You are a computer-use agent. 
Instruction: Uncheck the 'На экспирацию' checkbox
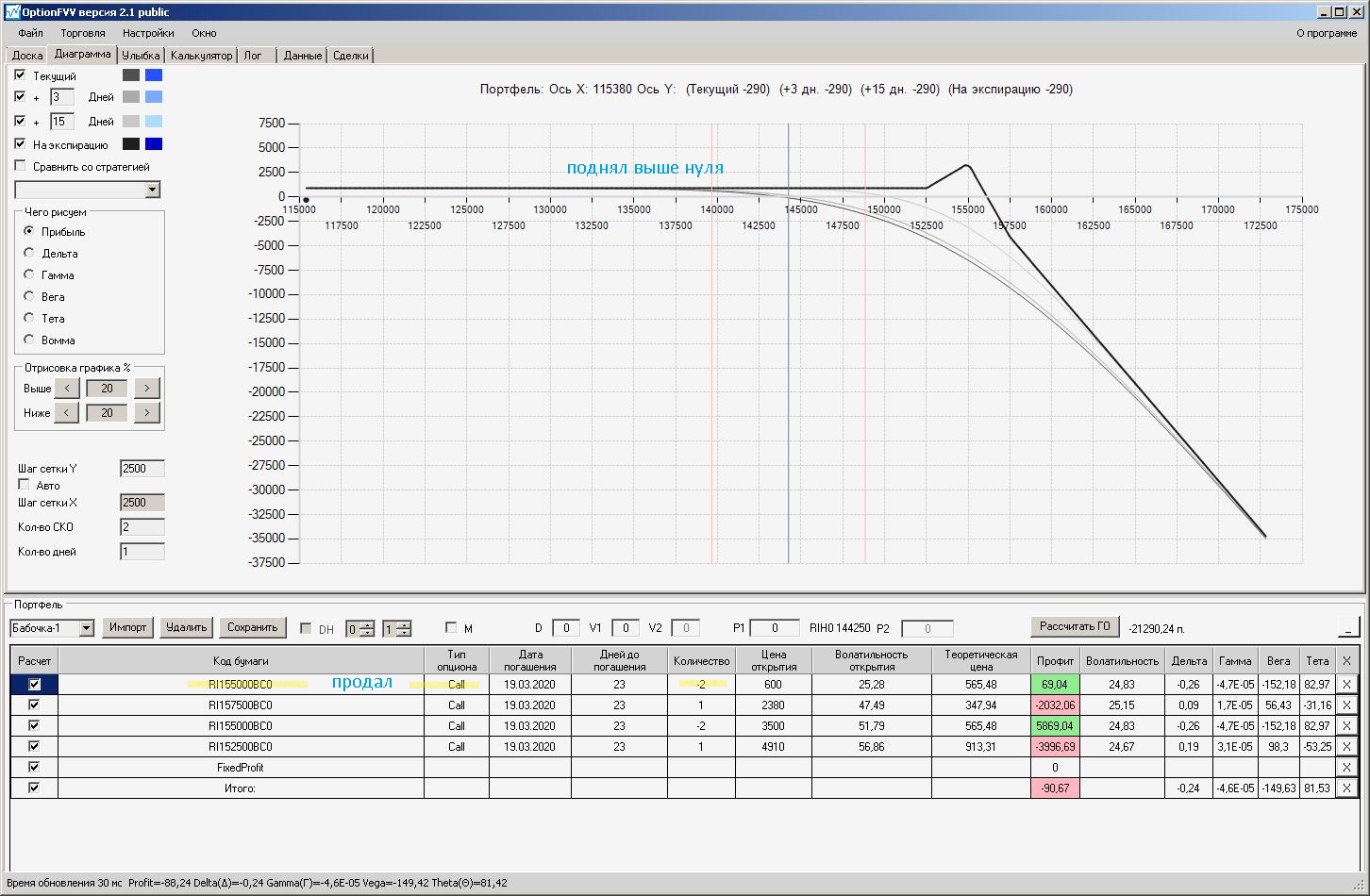point(20,144)
